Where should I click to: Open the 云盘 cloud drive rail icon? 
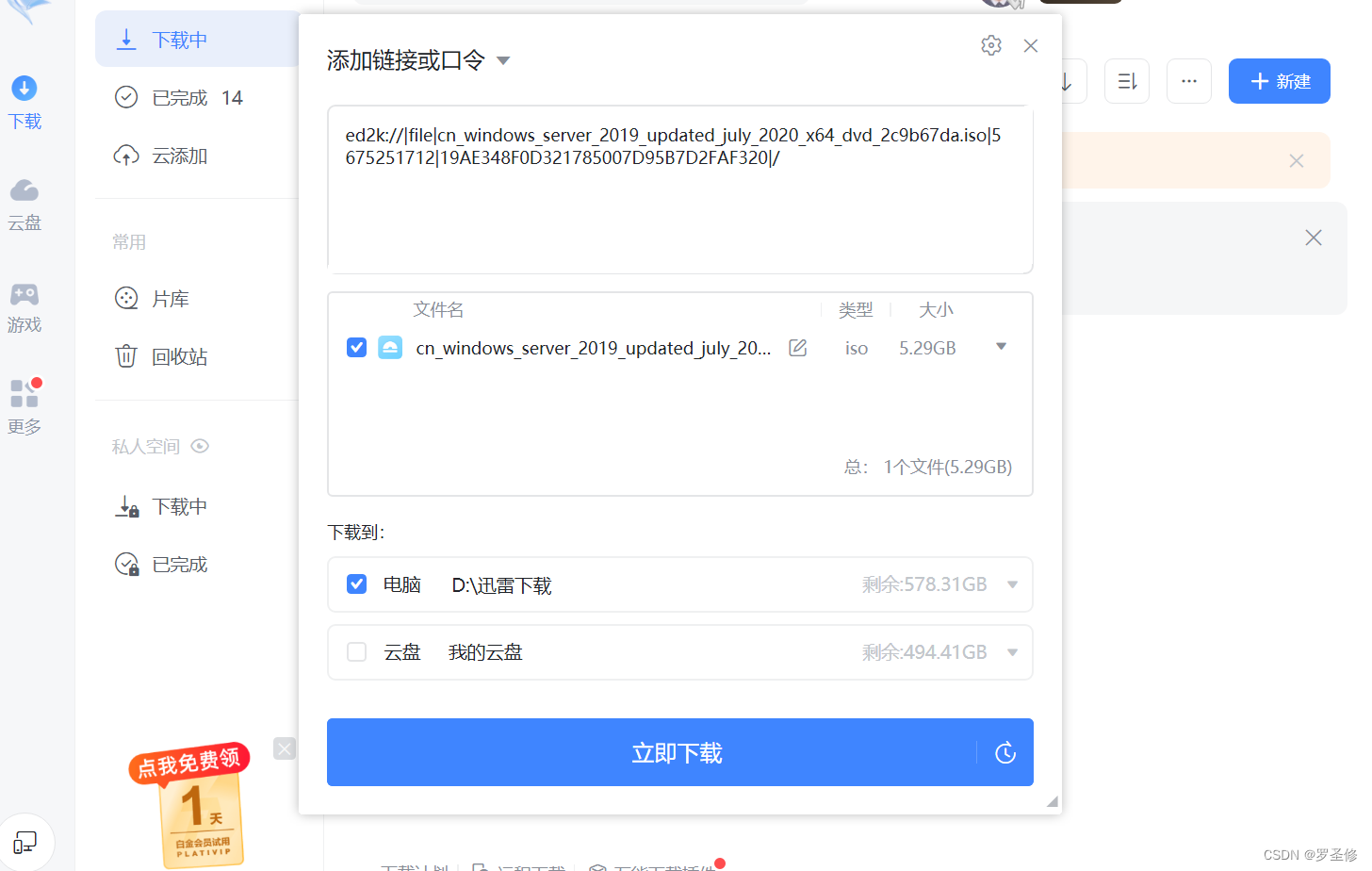tap(24, 205)
